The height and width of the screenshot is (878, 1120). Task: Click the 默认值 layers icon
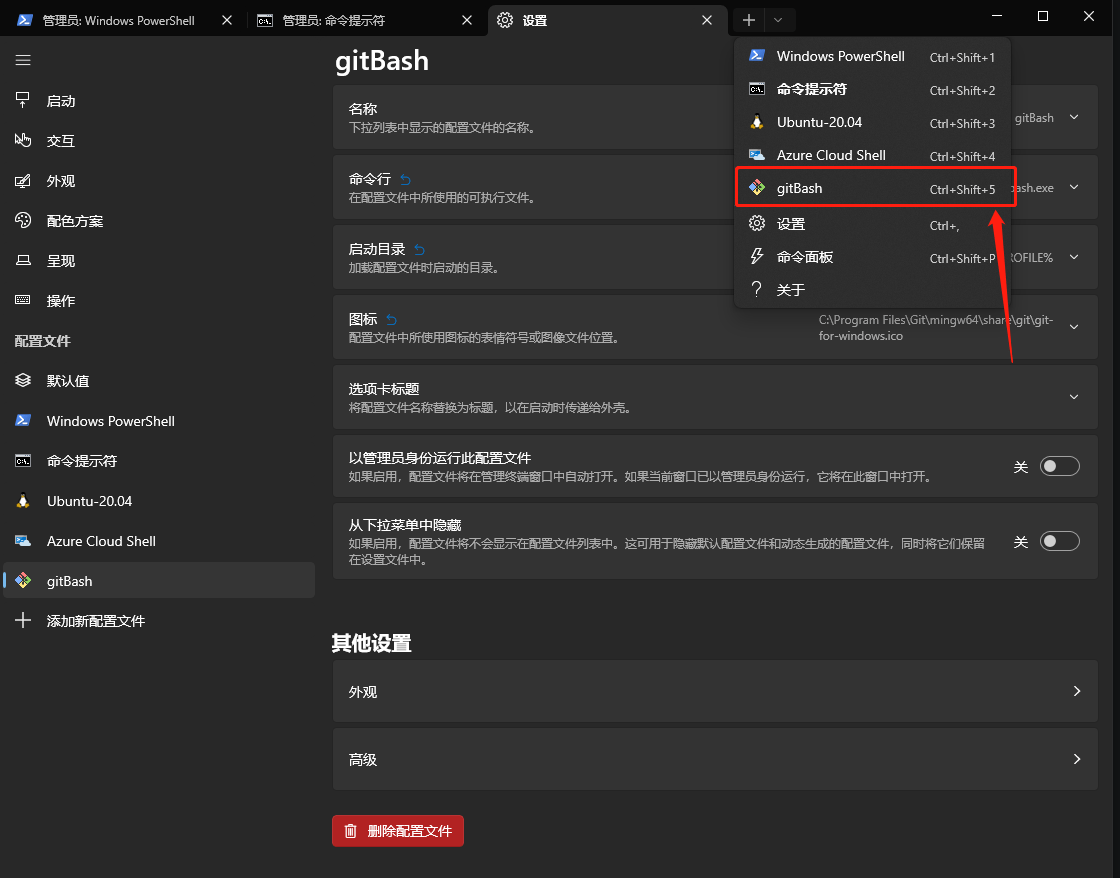[x=23, y=381]
